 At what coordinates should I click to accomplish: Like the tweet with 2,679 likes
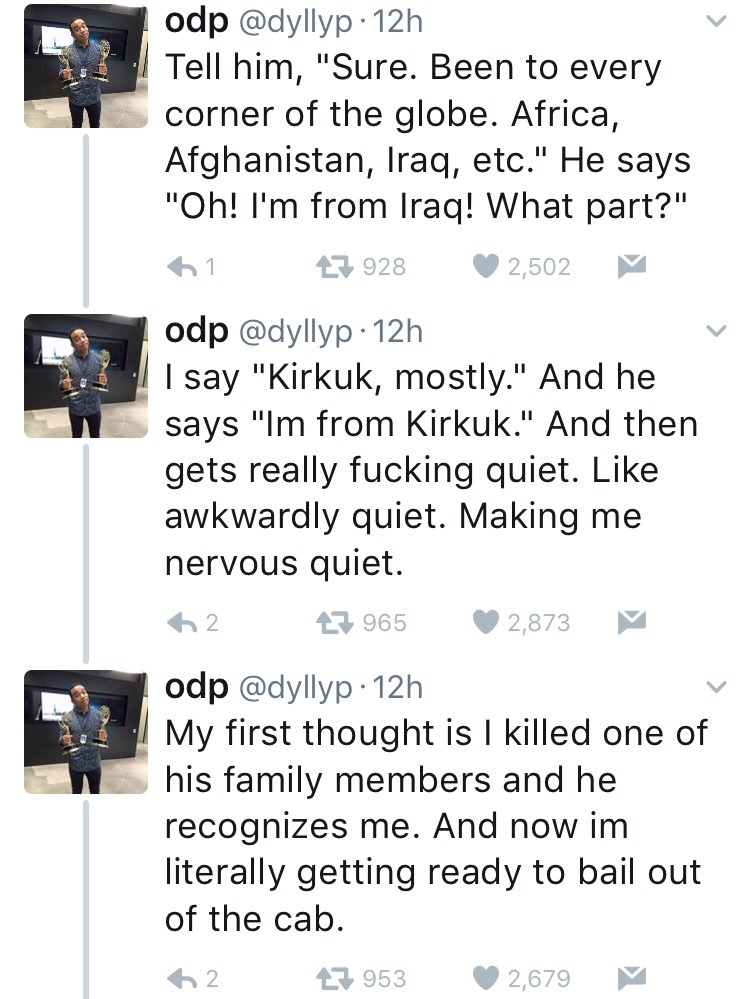tap(485, 977)
